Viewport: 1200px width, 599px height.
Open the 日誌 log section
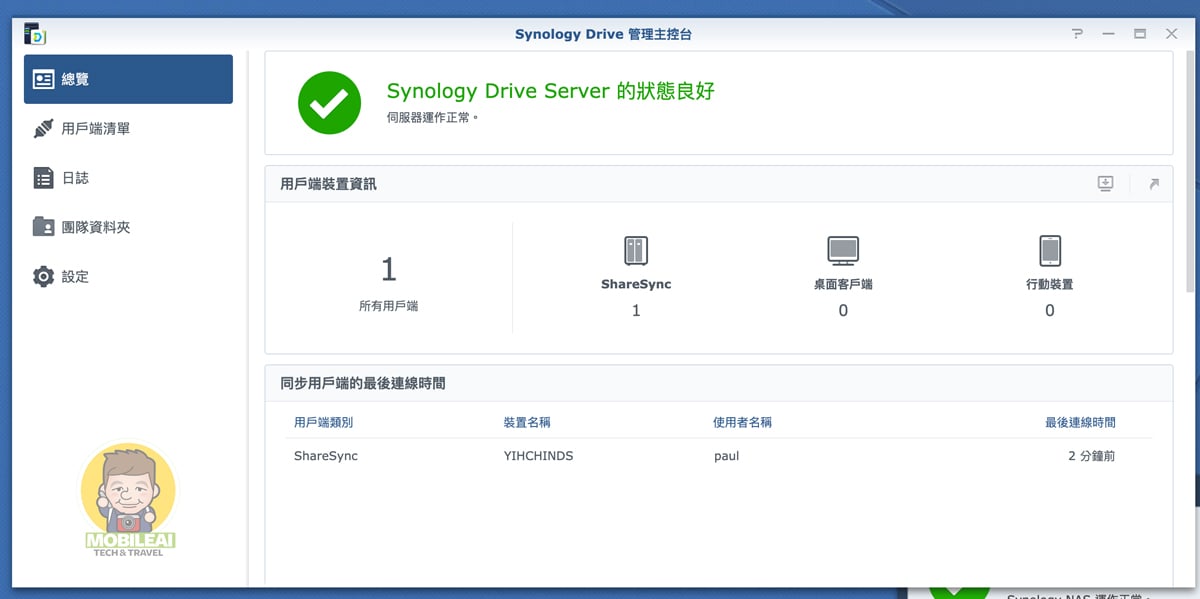tap(128, 178)
